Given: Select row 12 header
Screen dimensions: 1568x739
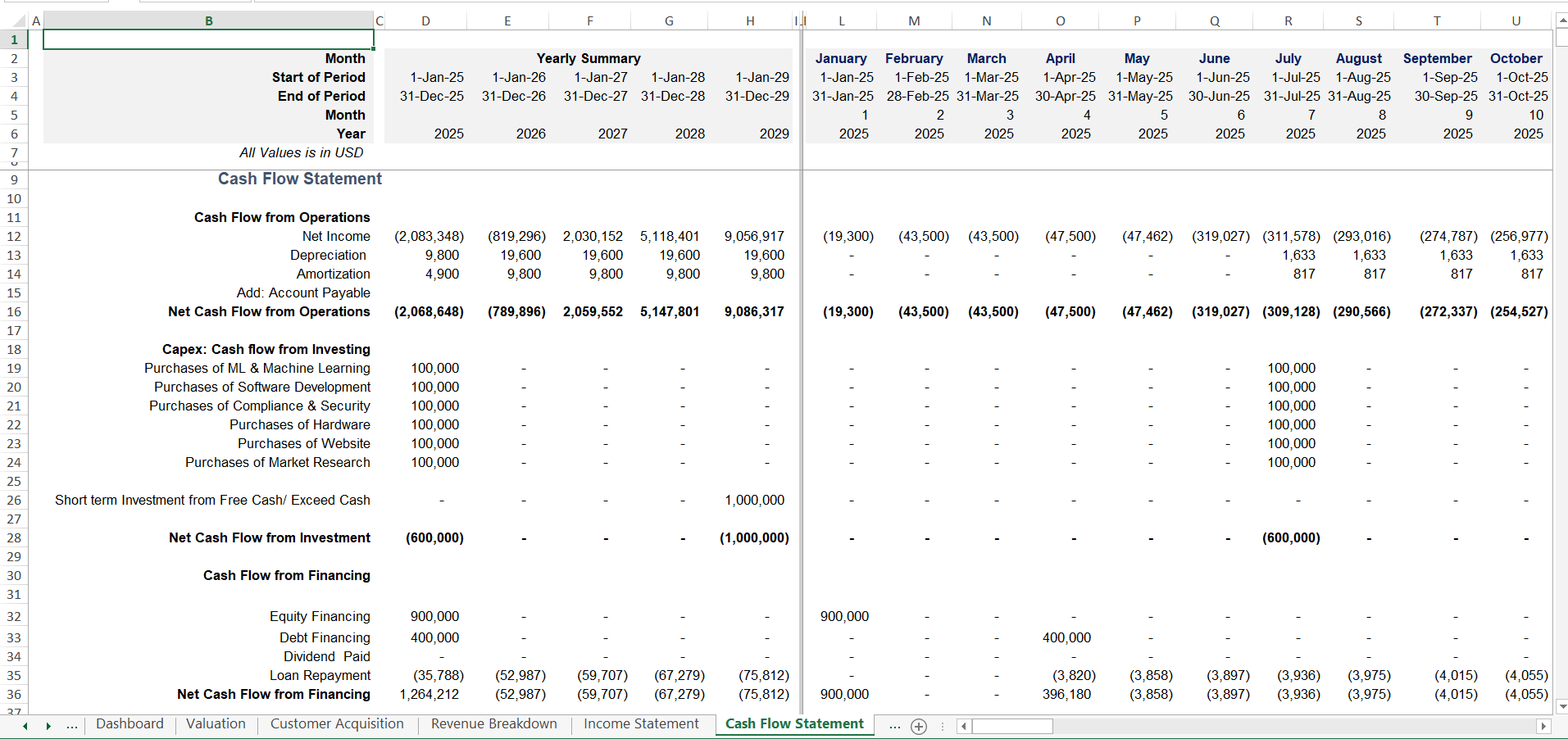Looking at the screenshot, I should (x=14, y=237).
